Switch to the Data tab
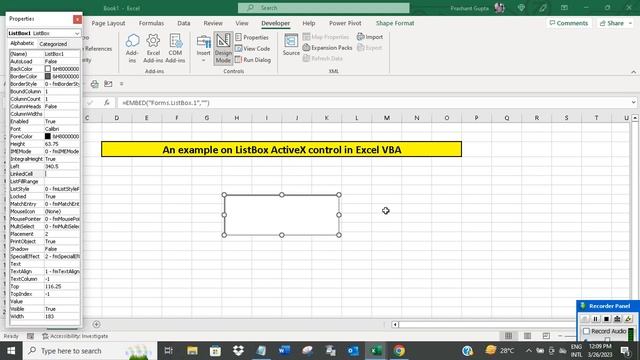The width and height of the screenshot is (640, 360). 184,23
